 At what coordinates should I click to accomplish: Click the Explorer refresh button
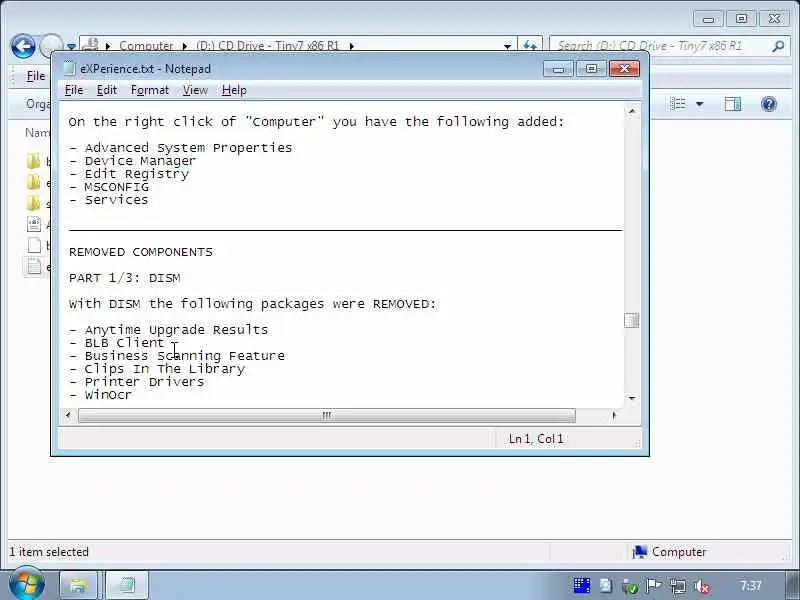[530, 46]
